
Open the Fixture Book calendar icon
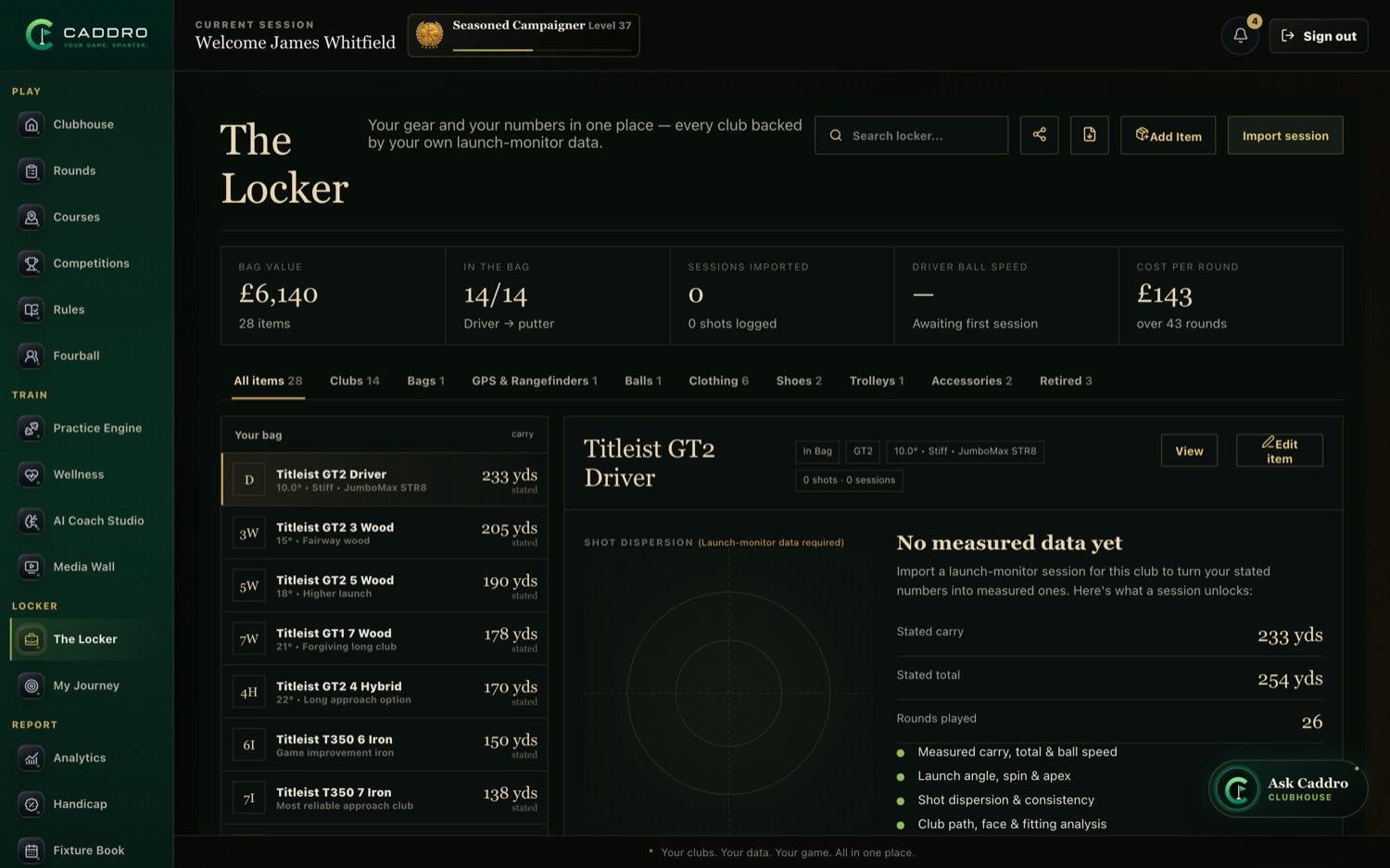(x=32, y=850)
